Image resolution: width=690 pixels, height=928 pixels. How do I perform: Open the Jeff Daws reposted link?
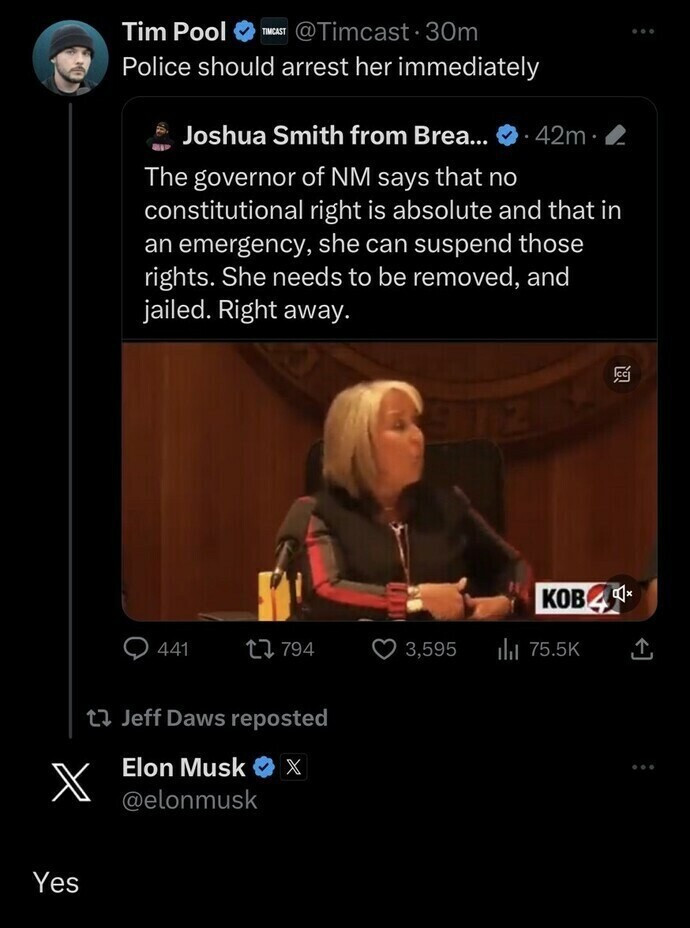225,718
